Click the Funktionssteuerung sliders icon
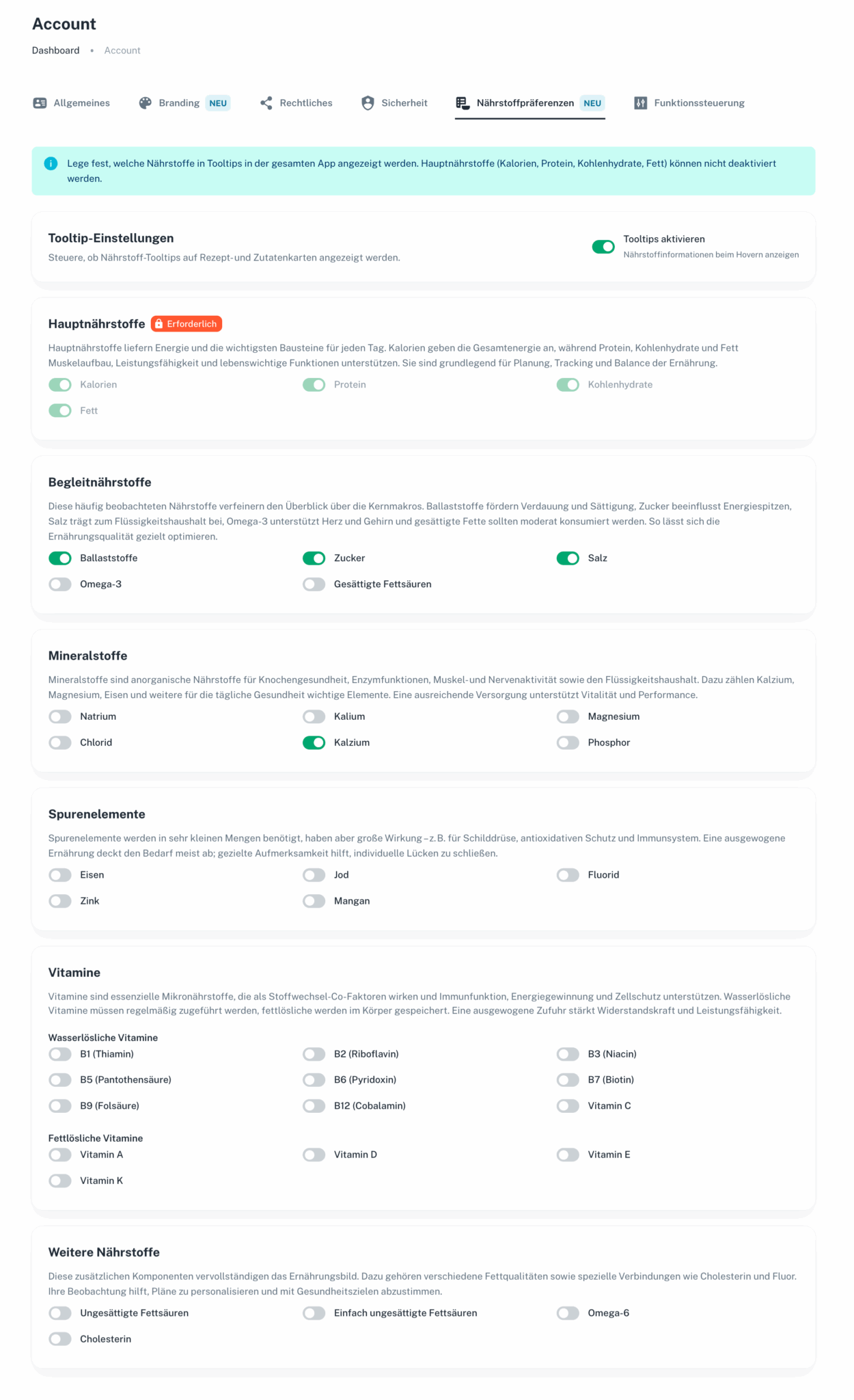Viewport: 854px width, 1400px height. [640, 103]
